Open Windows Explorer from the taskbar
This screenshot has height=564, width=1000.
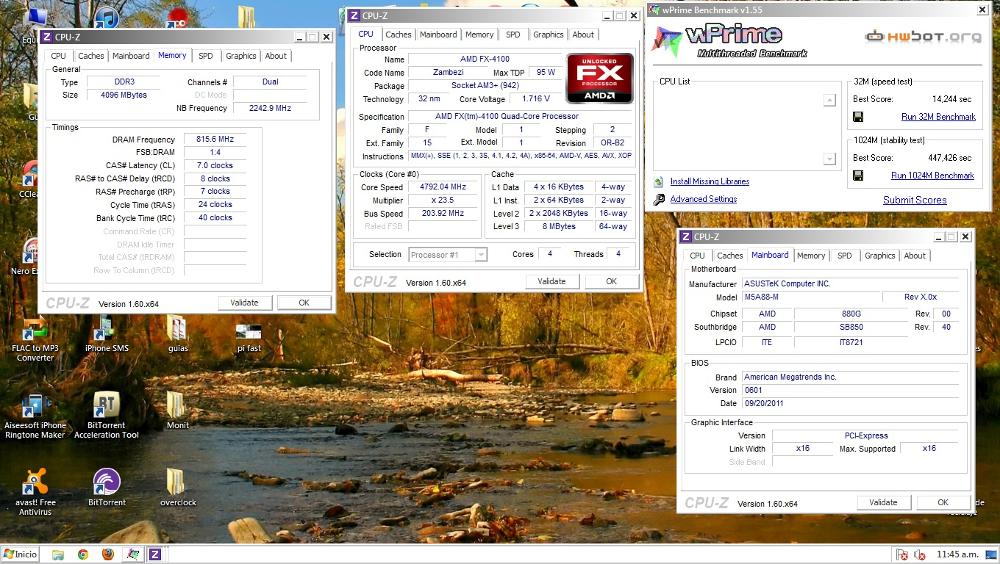tap(58, 554)
